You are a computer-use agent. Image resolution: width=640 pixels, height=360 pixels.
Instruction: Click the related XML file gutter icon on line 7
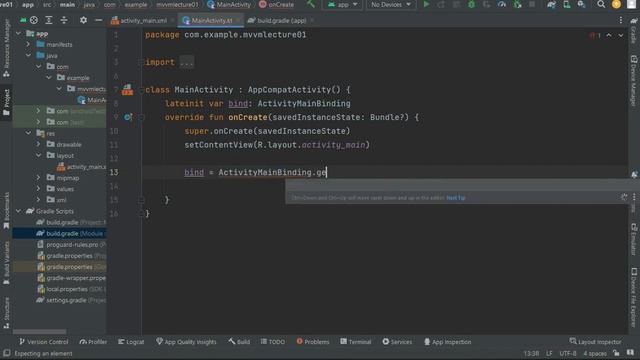click(x=127, y=89)
